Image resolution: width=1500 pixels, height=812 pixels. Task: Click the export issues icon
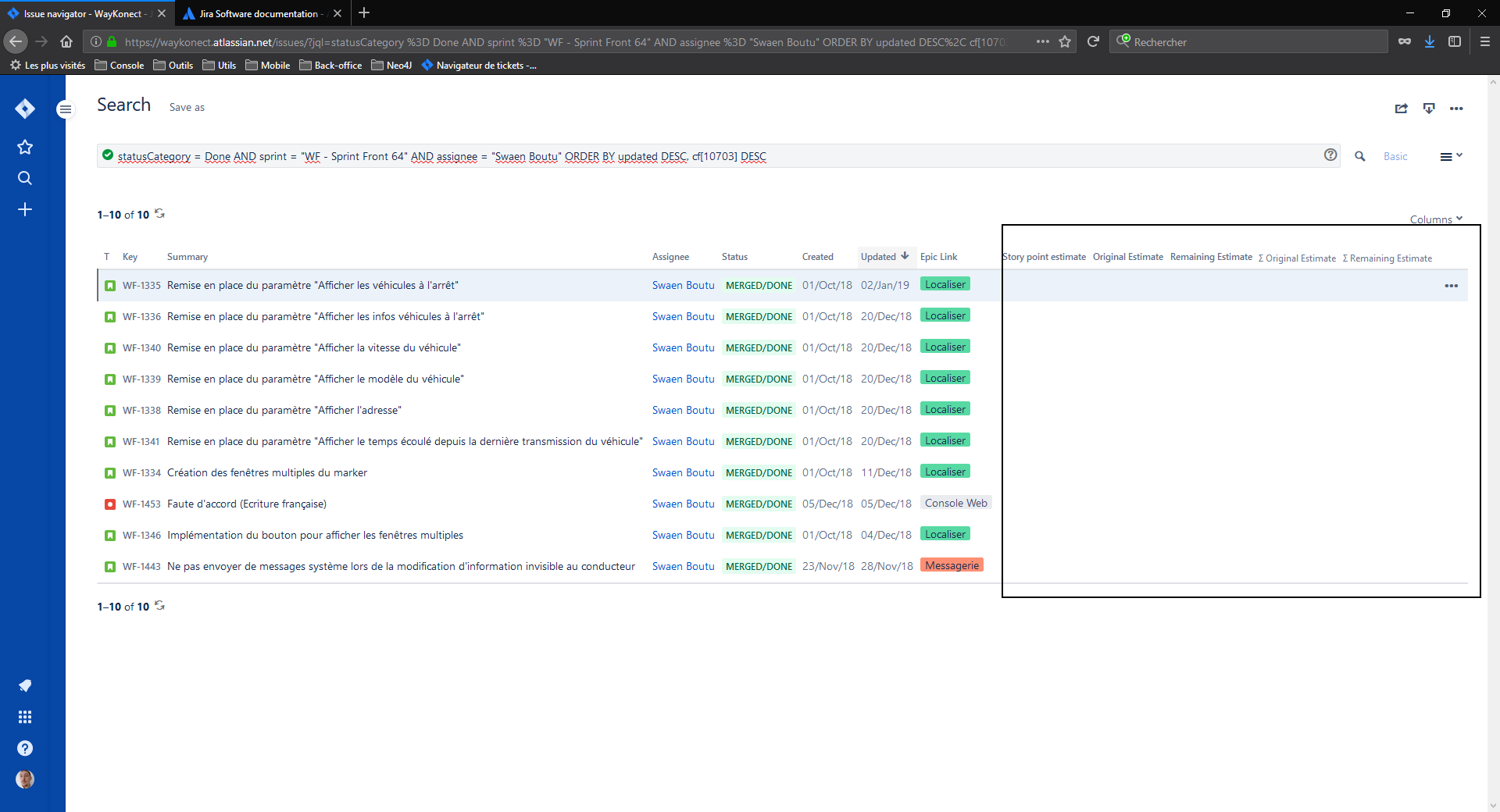1429,109
